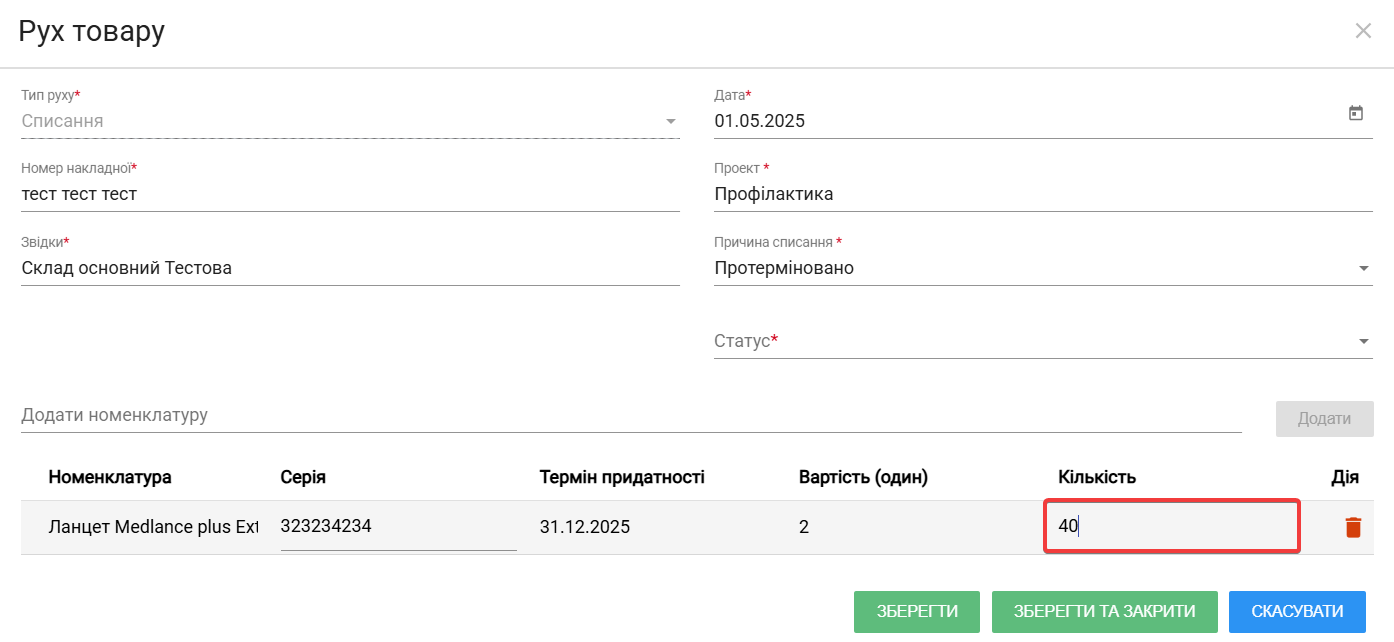Delete the Ланцет Medlance row with trash icon
Image resolution: width=1394 pixels, height=642 pixels.
pos(1352,527)
